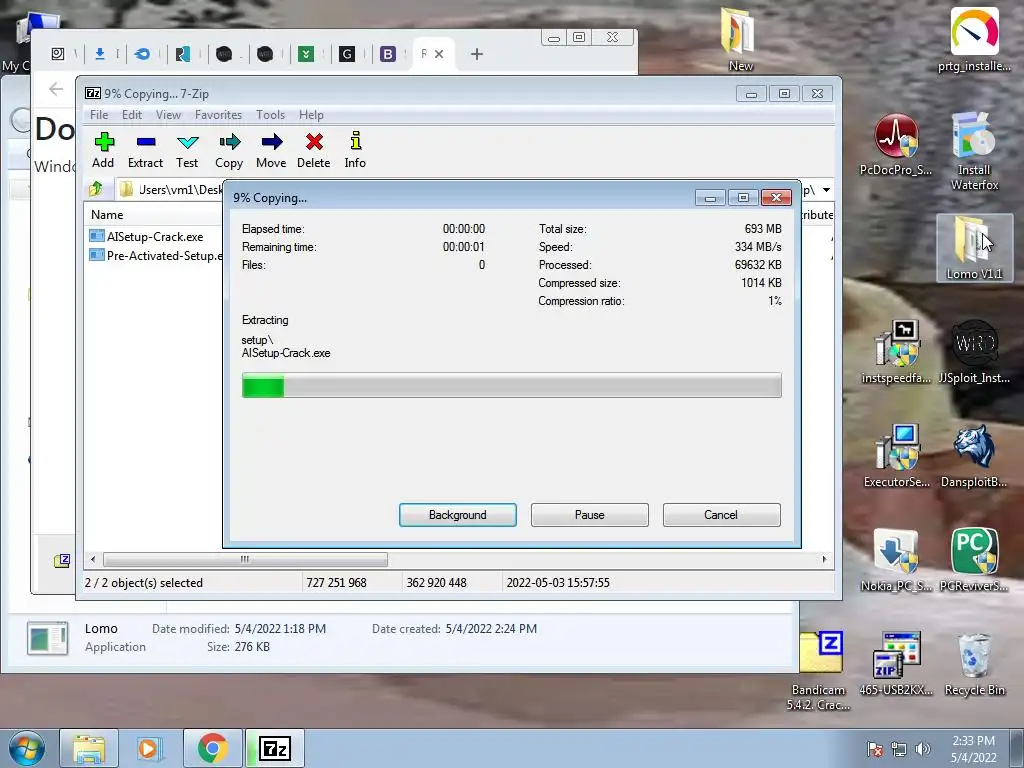Click the right arrow of horizontal scrollbar

tap(824, 560)
